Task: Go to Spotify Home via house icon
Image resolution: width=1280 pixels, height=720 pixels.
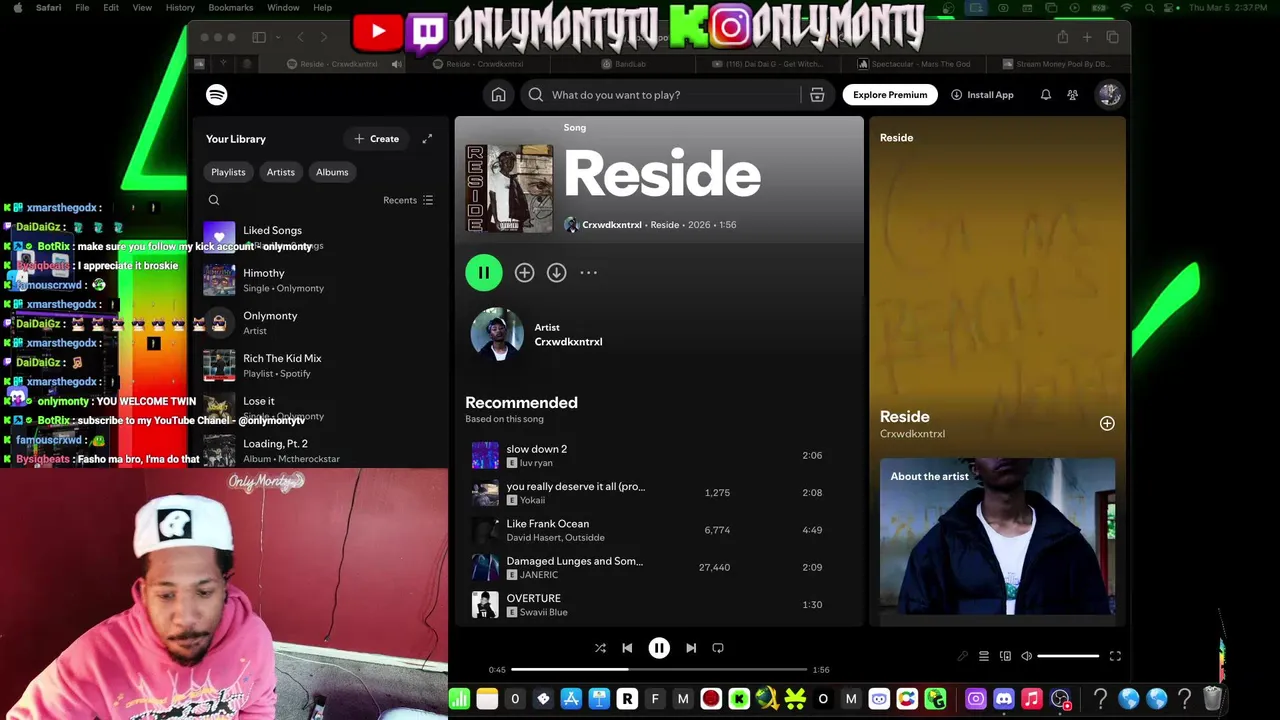Action: tap(498, 95)
